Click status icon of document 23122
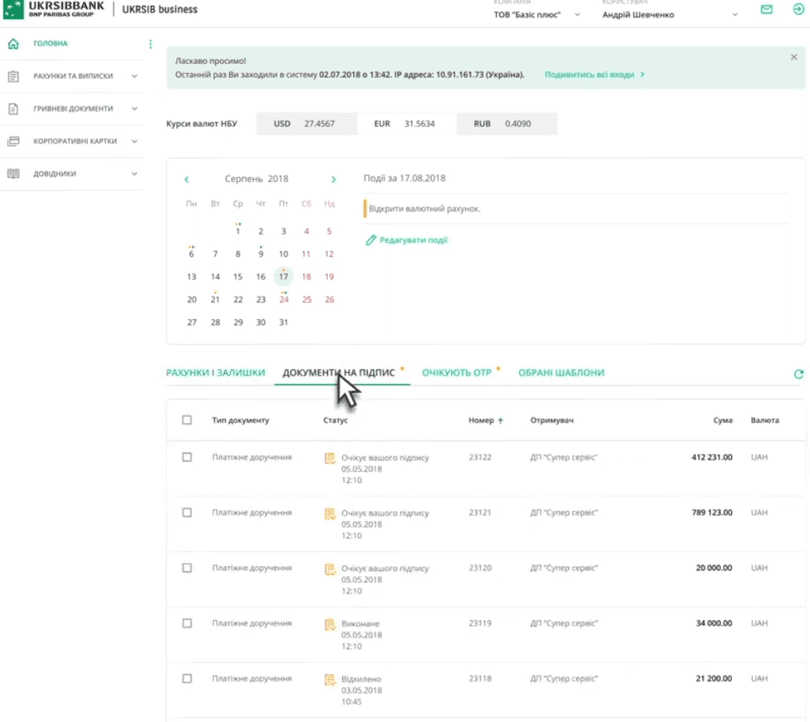810x722 pixels. click(x=329, y=458)
